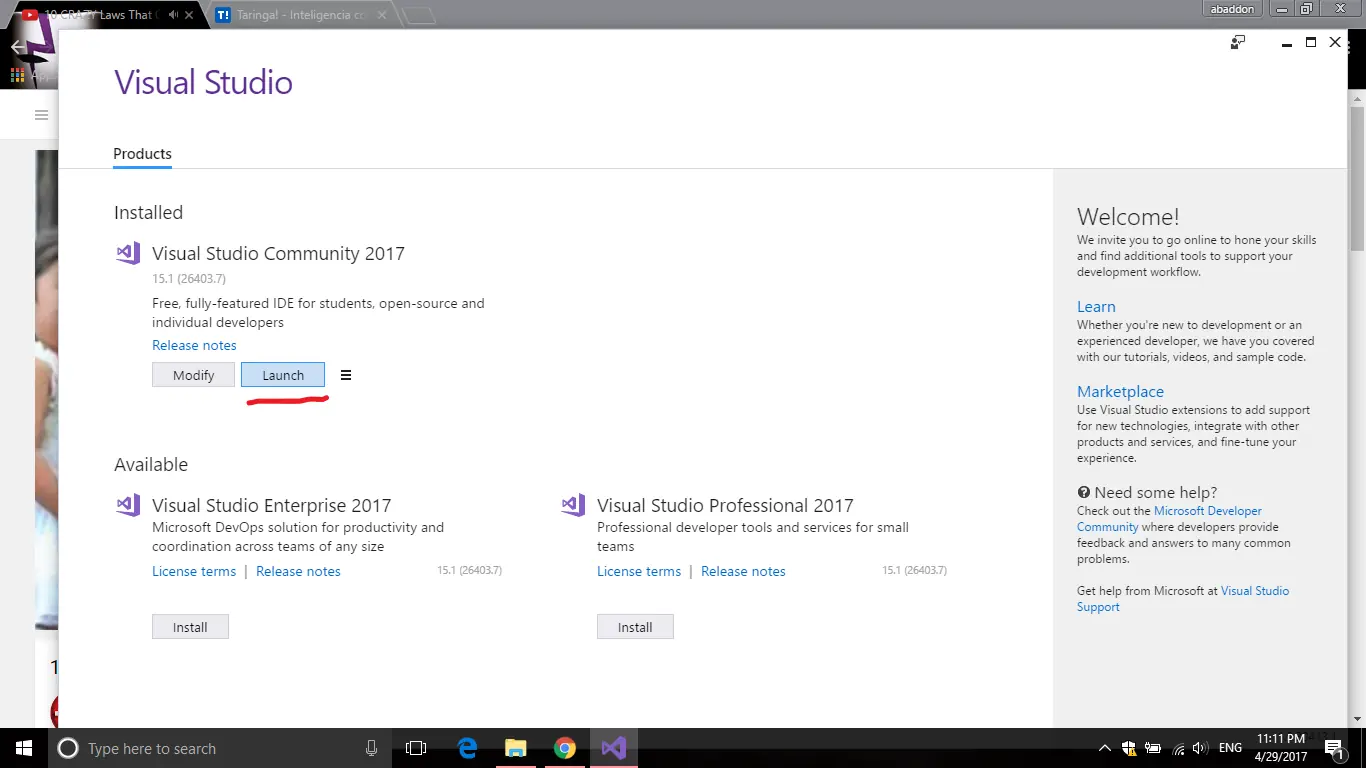This screenshot has width=1366, height=768.
Task: Open File Explorer from the taskbar
Action: [x=516, y=748]
